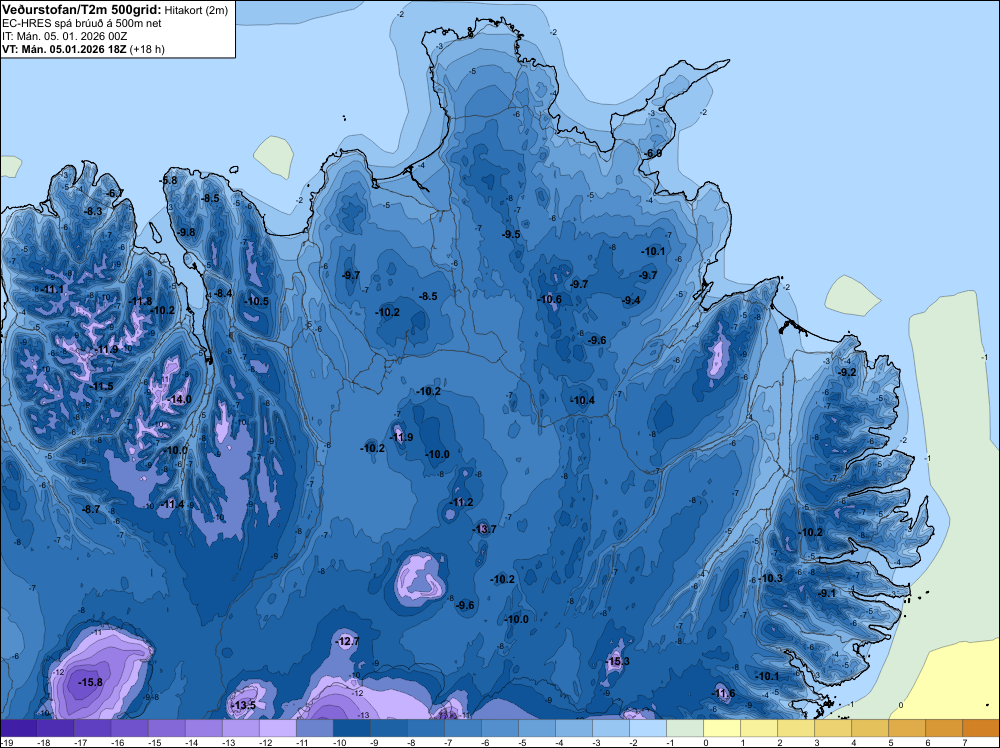Click the -10.4 temperature label

tap(582, 400)
